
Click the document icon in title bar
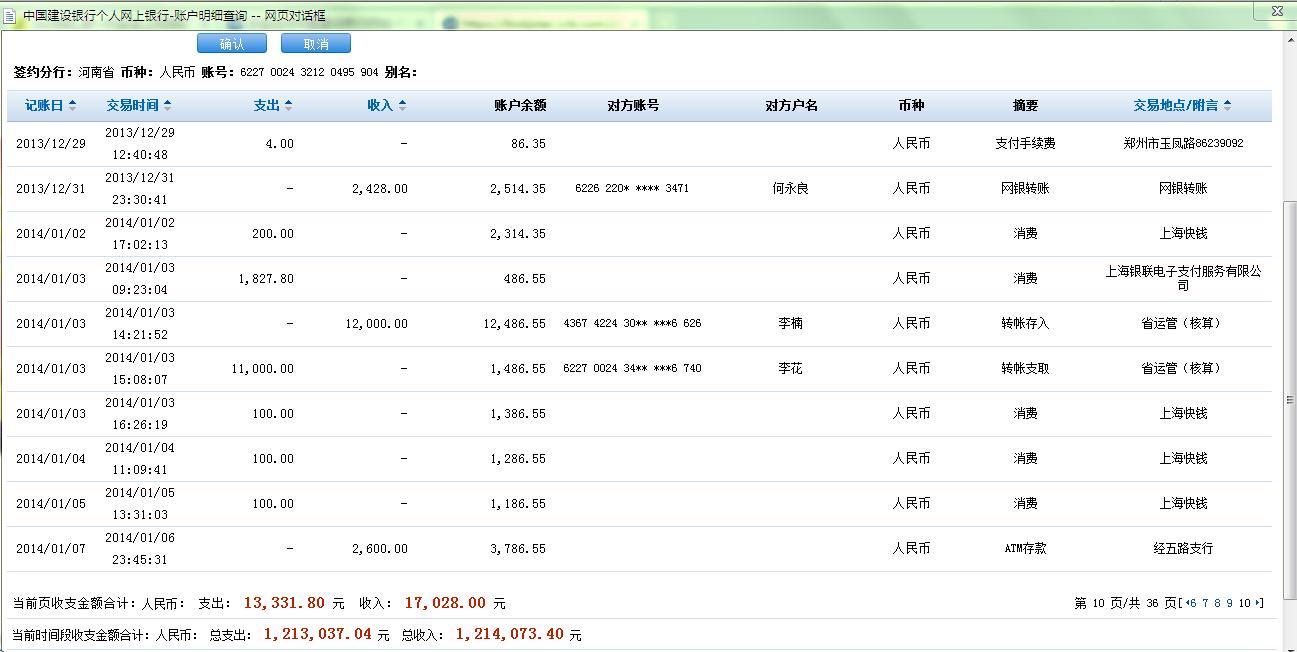9,16
